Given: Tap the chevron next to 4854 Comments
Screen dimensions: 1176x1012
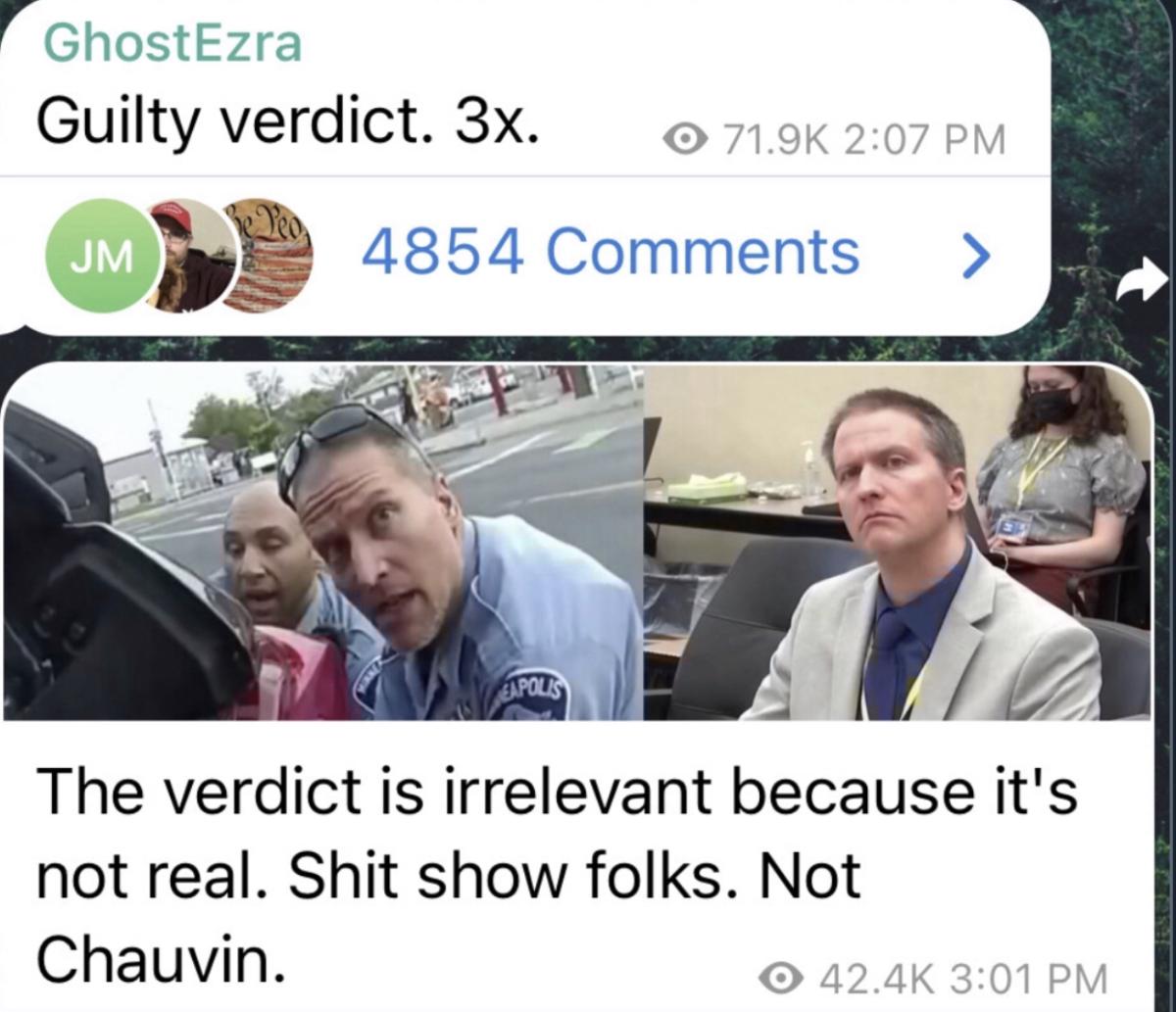Looking at the screenshot, I should click(970, 256).
